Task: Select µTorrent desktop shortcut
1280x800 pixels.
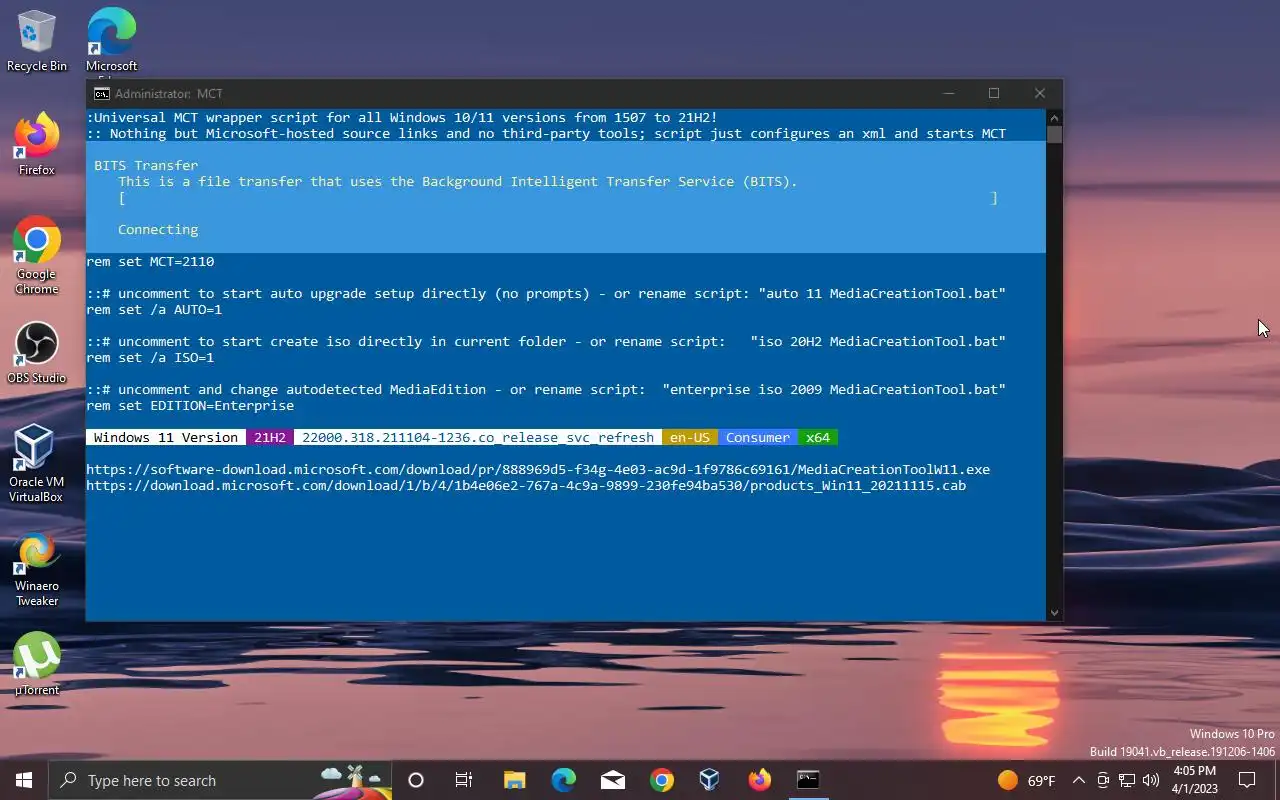Action: click(37, 664)
